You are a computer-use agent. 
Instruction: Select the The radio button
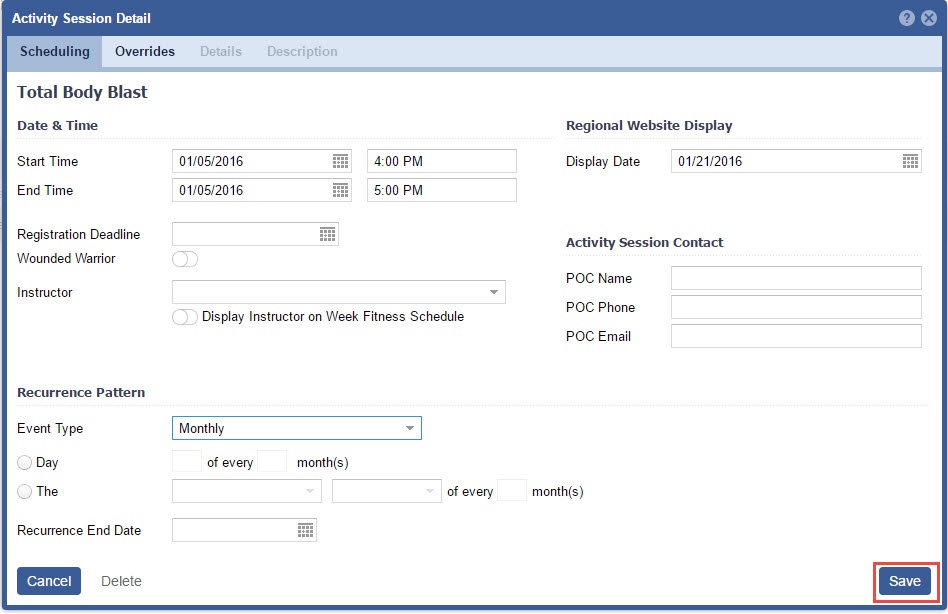[x=25, y=492]
